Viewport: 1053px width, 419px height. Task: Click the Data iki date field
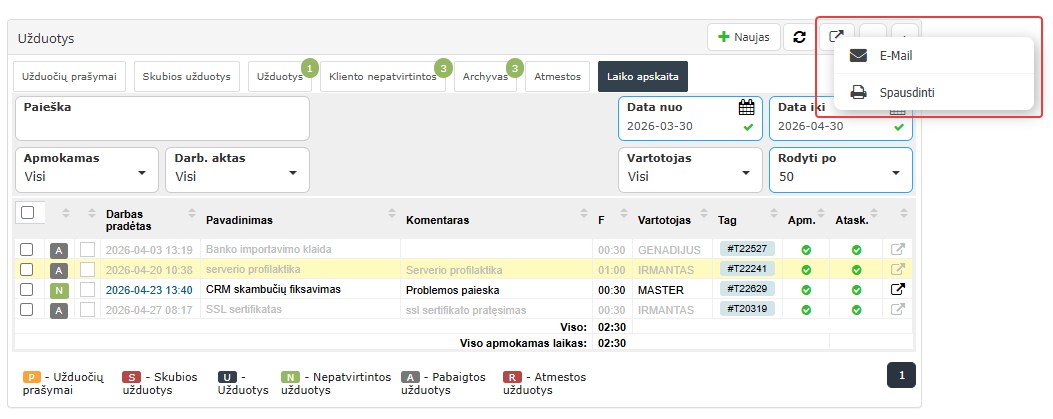pyautogui.click(x=841, y=118)
